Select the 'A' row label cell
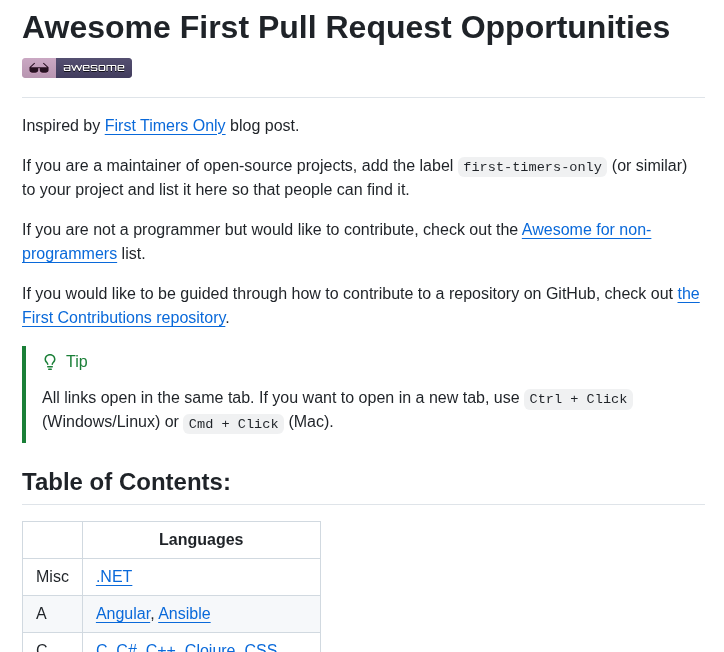The height and width of the screenshot is (652, 724). point(52,614)
